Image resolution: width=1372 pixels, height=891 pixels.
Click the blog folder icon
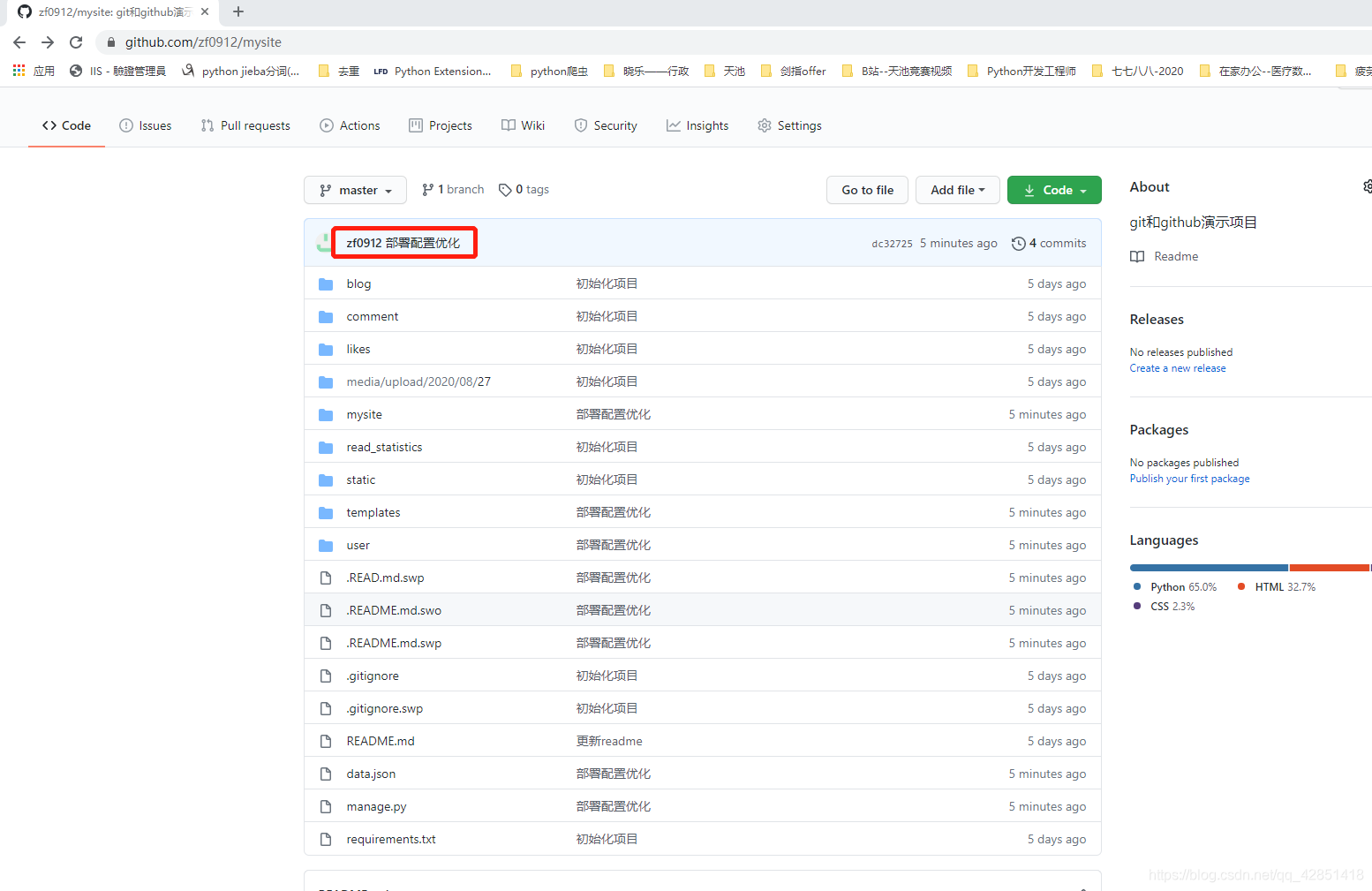point(326,283)
